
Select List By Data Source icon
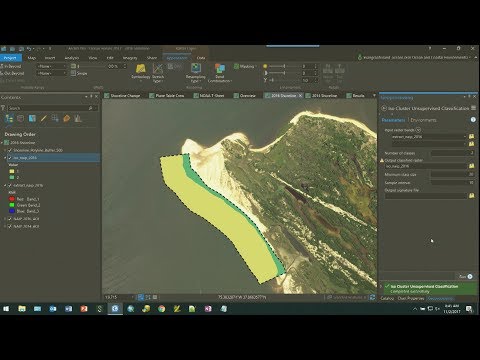click(21, 118)
